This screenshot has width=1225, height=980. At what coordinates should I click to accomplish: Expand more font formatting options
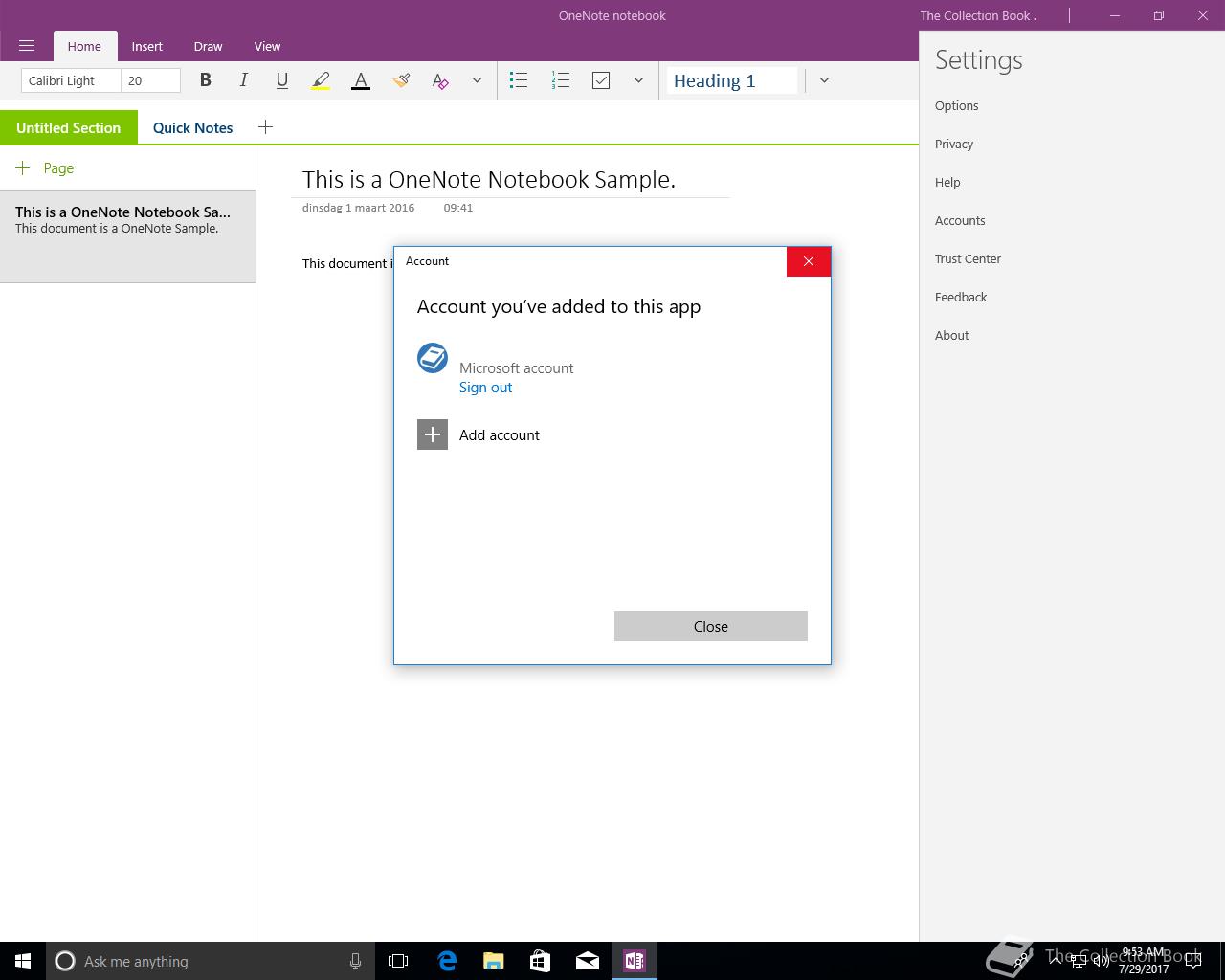[x=477, y=80]
